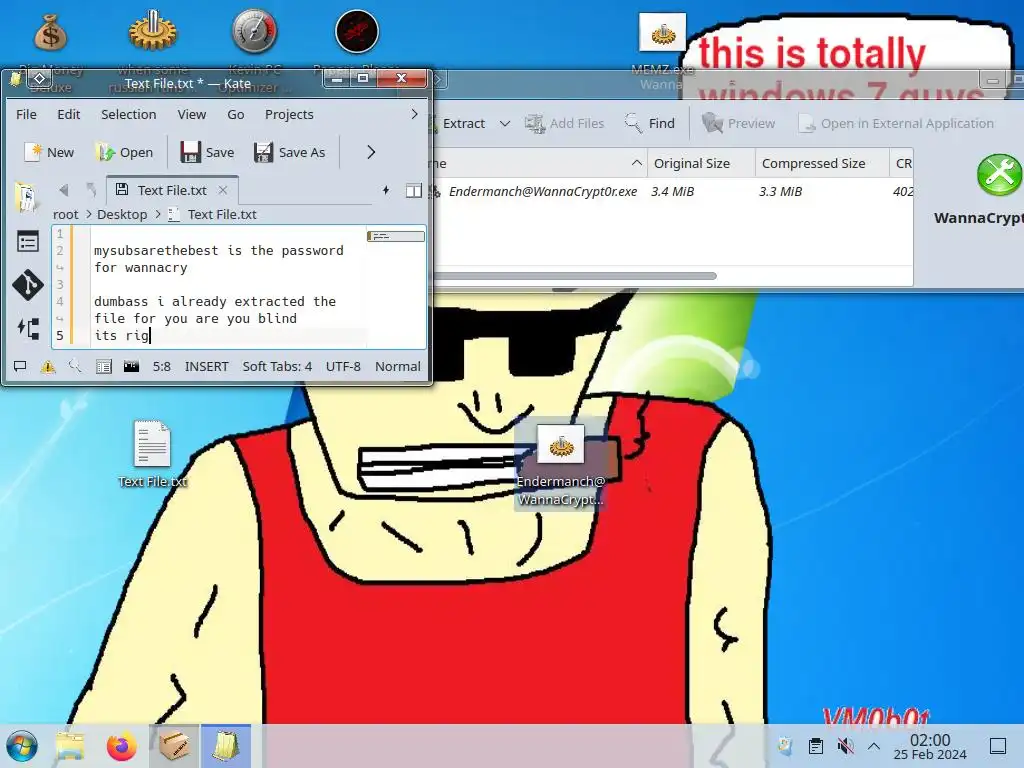The height and width of the screenshot is (768, 1024).
Task: Click the terminal icon in status bar
Action: click(131, 366)
